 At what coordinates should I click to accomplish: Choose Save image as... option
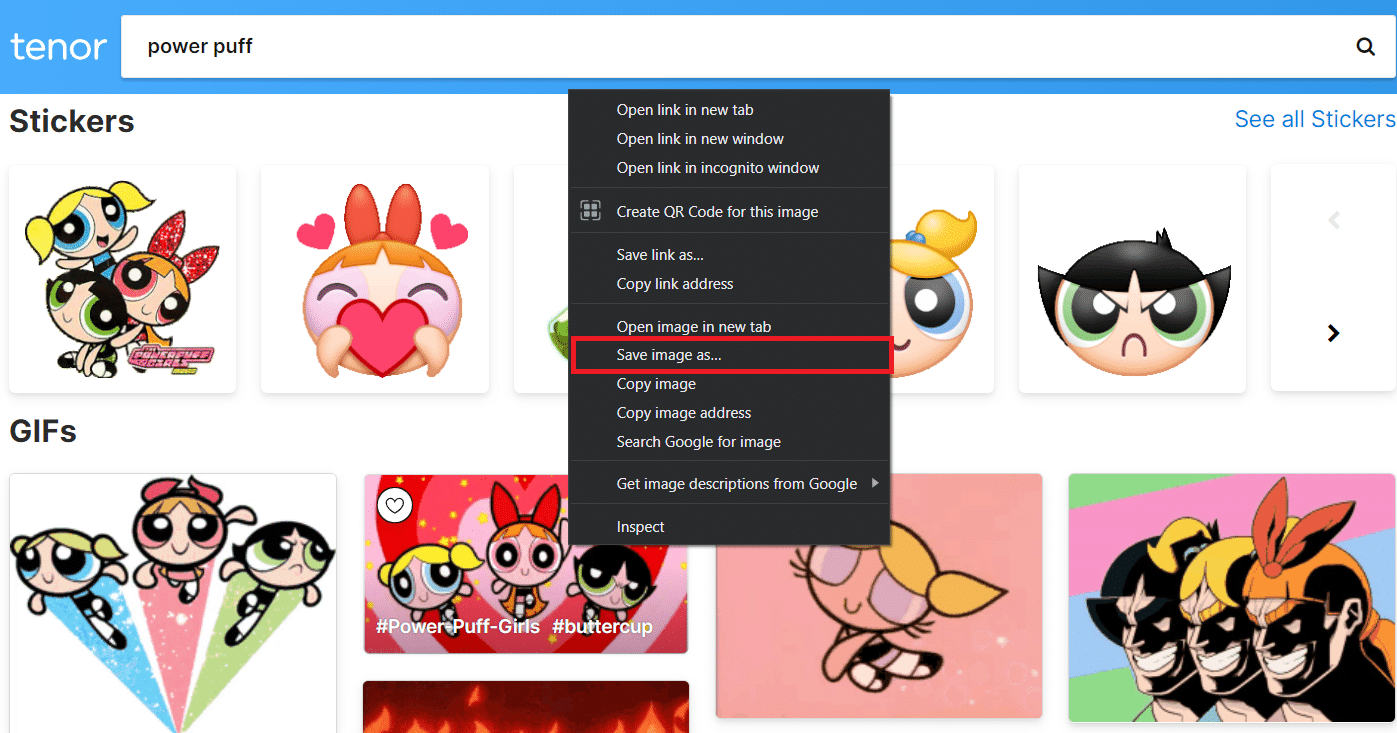point(731,356)
